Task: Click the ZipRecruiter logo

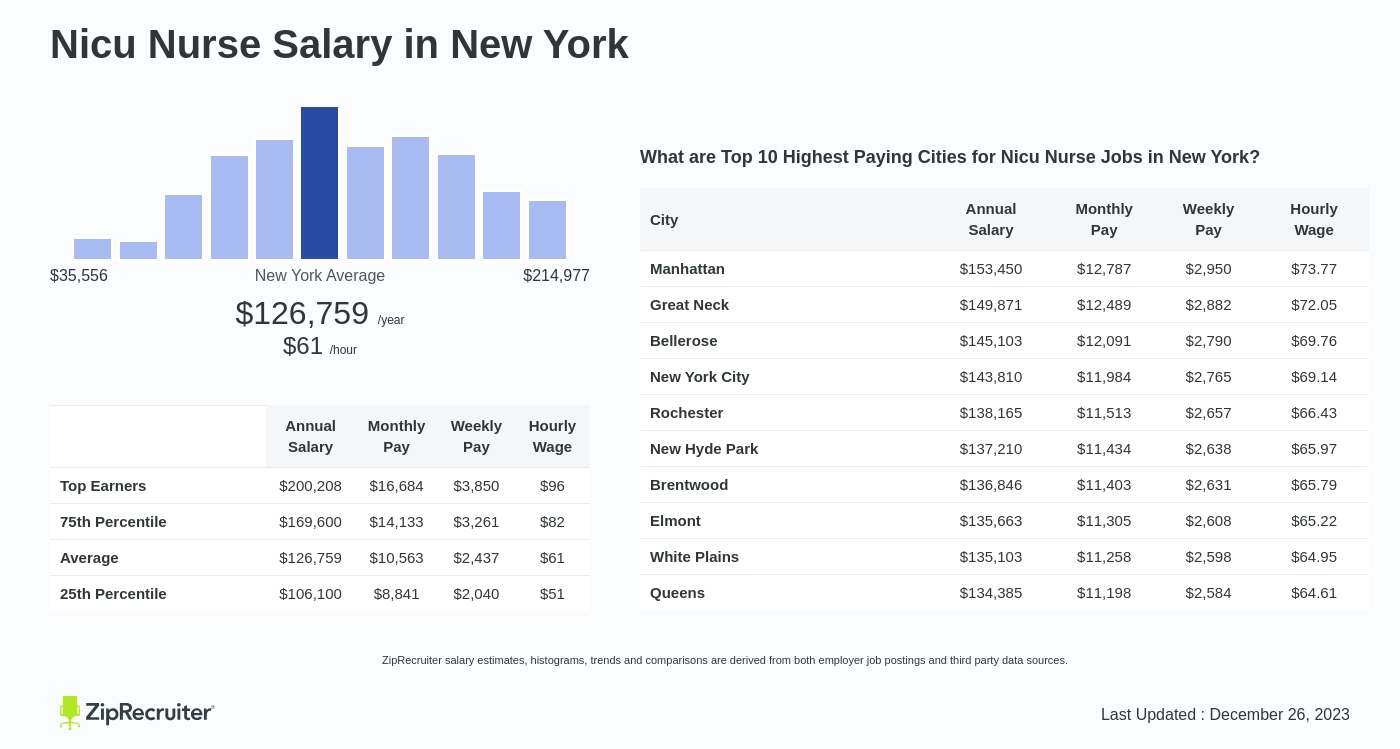Action: [x=137, y=712]
